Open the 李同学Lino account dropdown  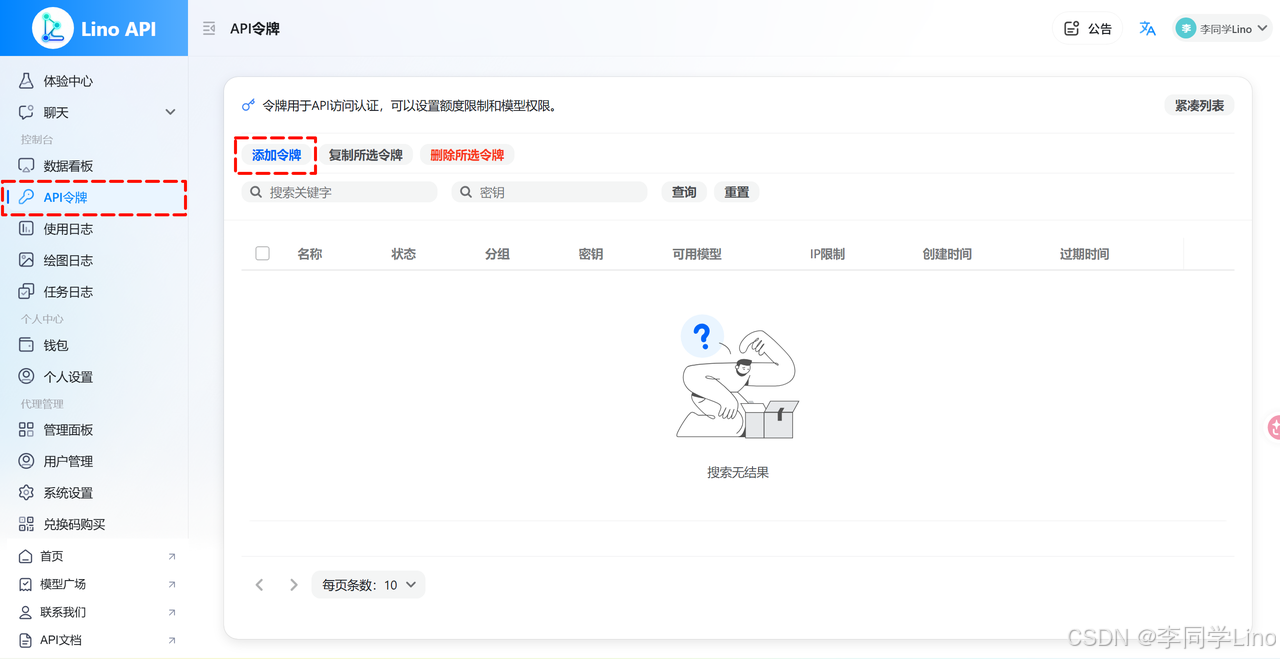click(1222, 28)
